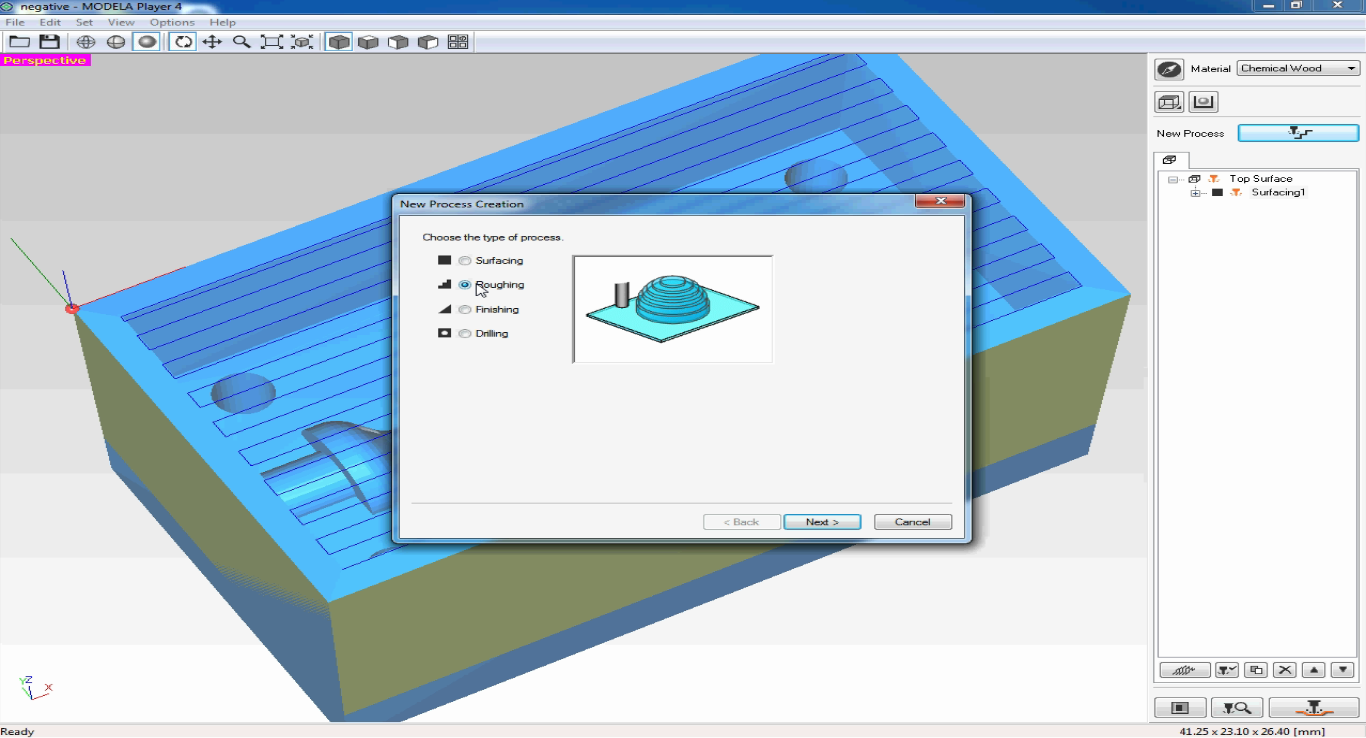Click the Perspective view label
1366x738 pixels.
pos(46,60)
